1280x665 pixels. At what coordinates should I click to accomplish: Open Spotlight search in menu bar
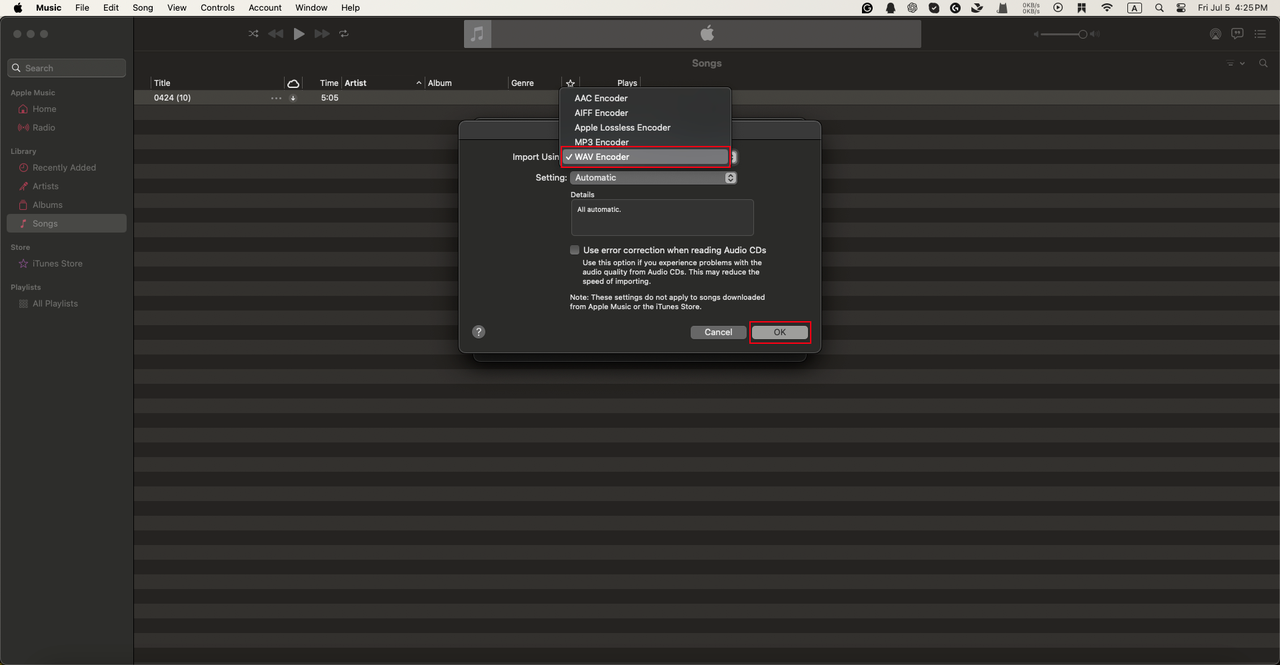[x=1159, y=7]
